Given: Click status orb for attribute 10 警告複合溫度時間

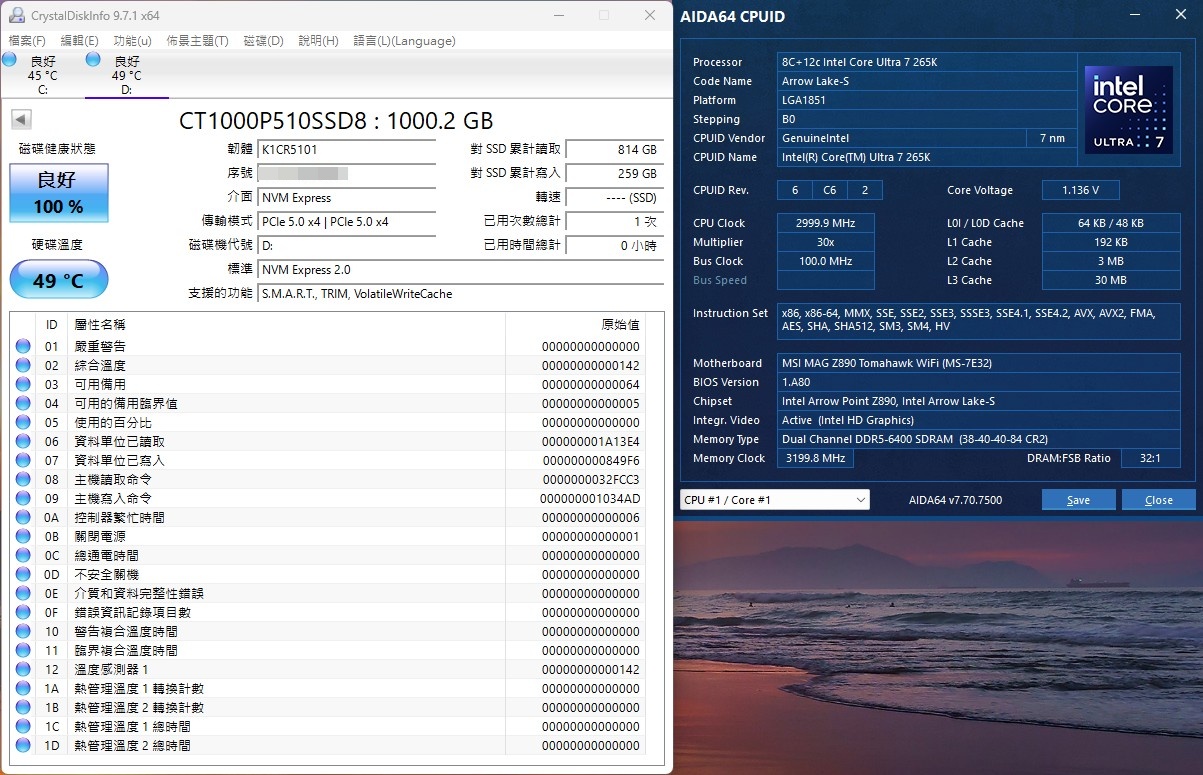Looking at the screenshot, I should tap(23, 631).
